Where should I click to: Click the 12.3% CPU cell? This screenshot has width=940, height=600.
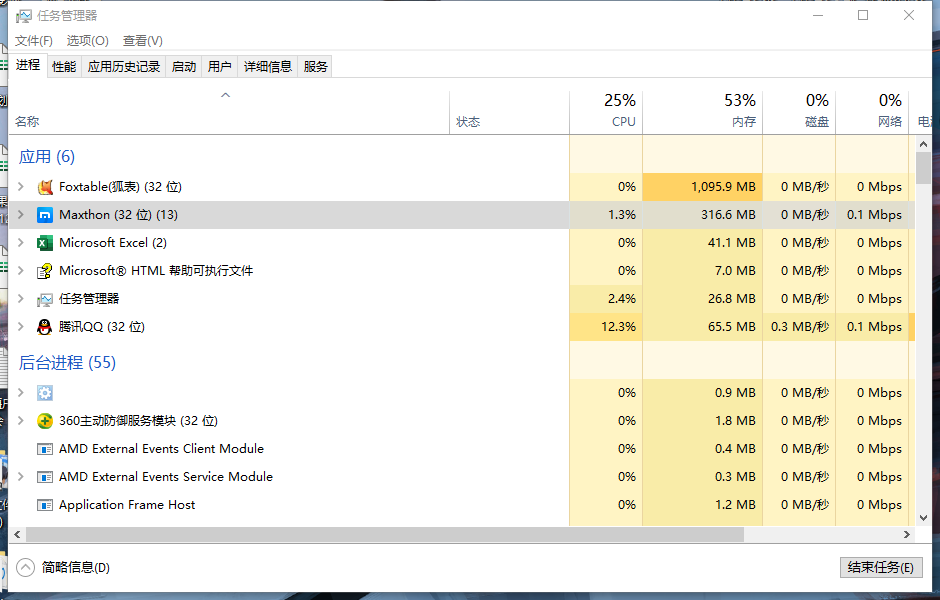(x=605, y=327)
